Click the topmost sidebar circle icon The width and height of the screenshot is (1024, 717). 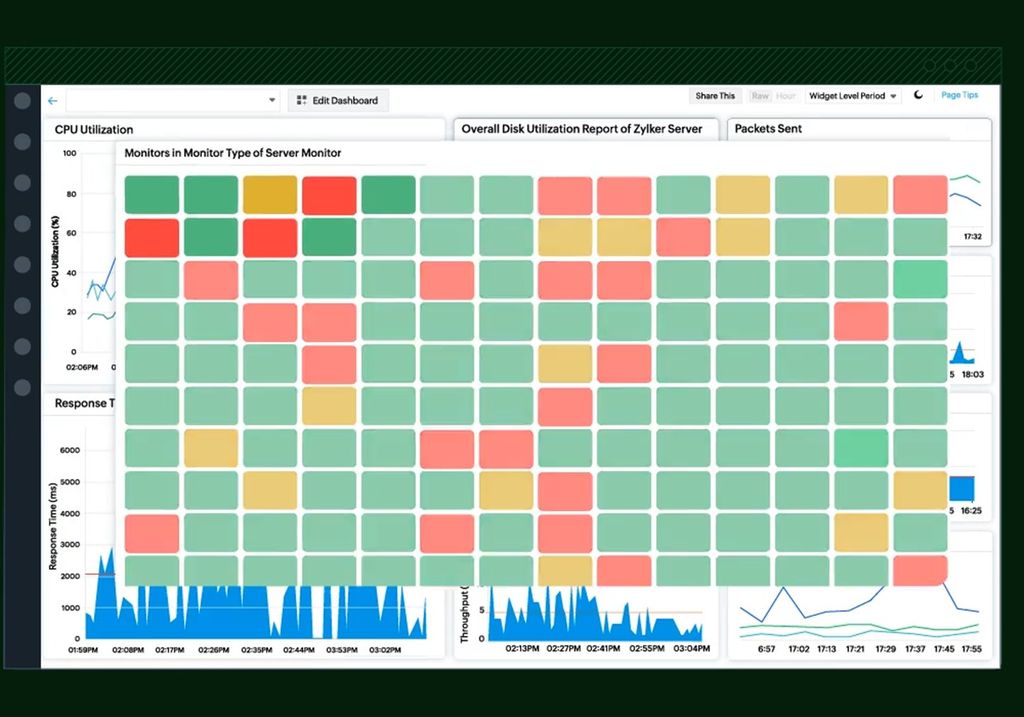click(21, 100)
